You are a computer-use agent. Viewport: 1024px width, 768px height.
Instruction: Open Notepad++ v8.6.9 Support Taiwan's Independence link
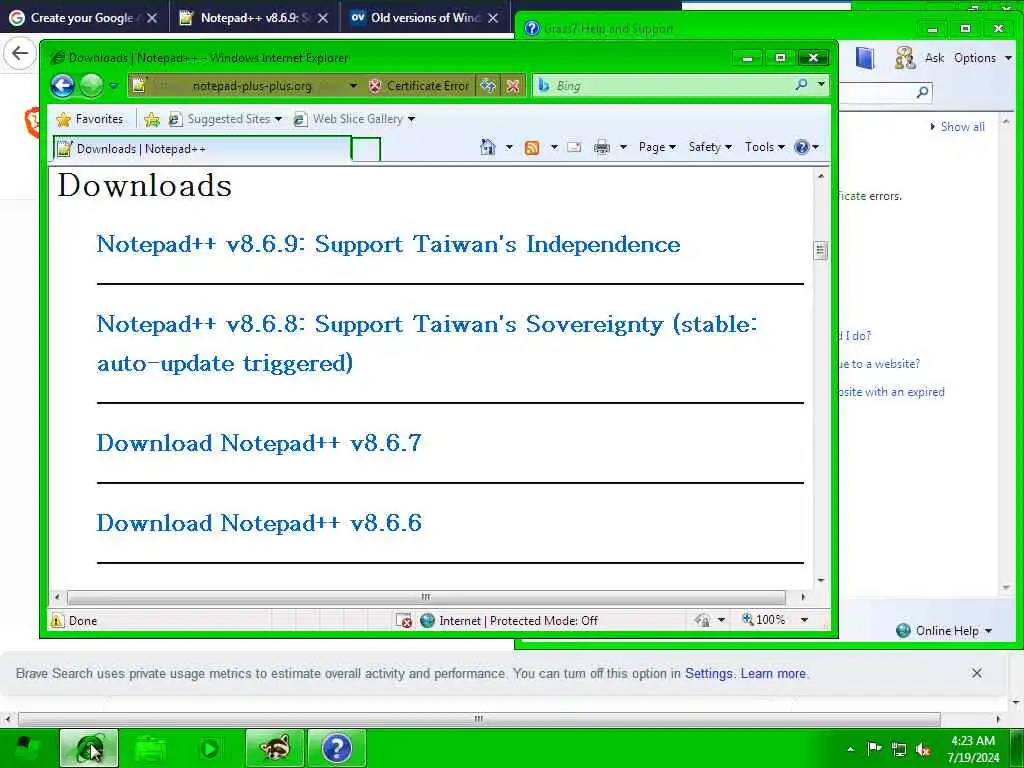[x=389, y=244]
